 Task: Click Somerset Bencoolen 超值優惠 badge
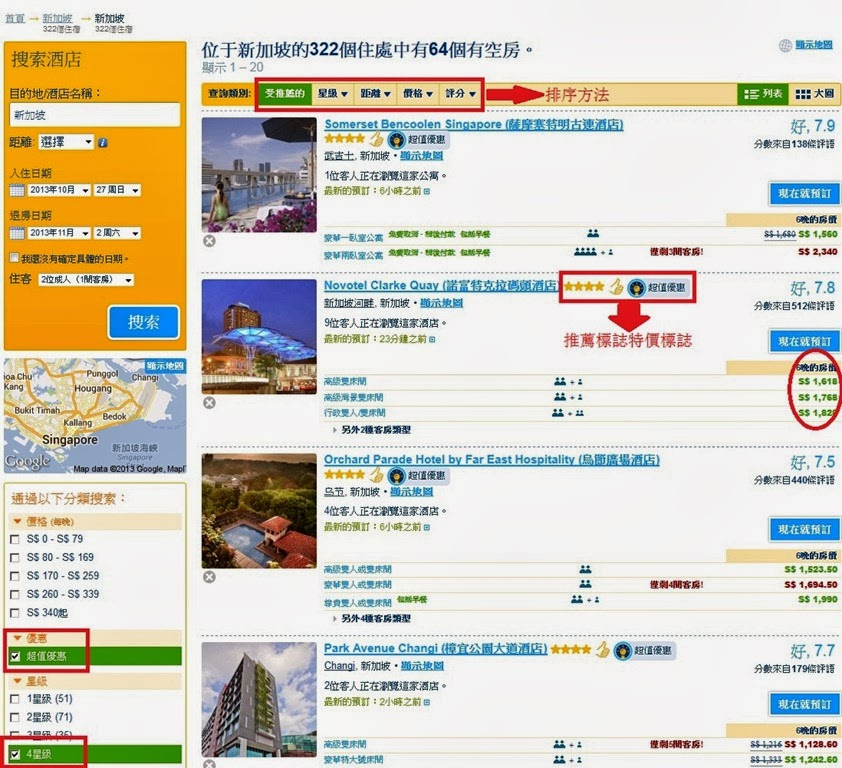point(418,140)
